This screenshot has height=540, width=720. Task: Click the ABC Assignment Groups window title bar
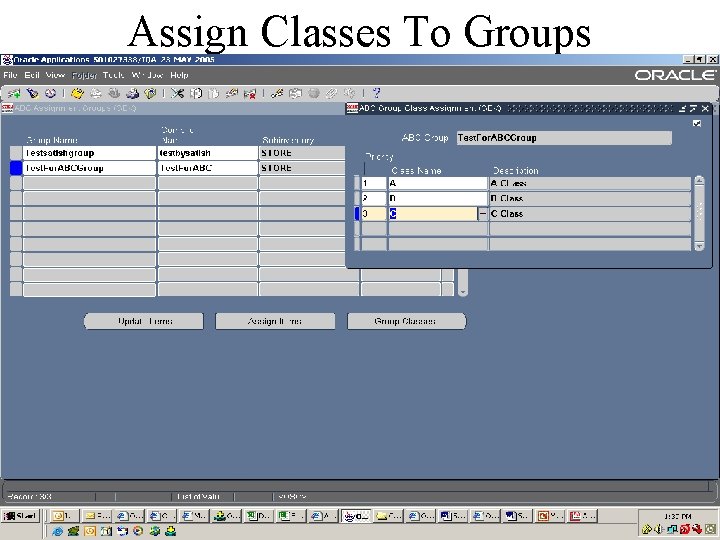173,108
